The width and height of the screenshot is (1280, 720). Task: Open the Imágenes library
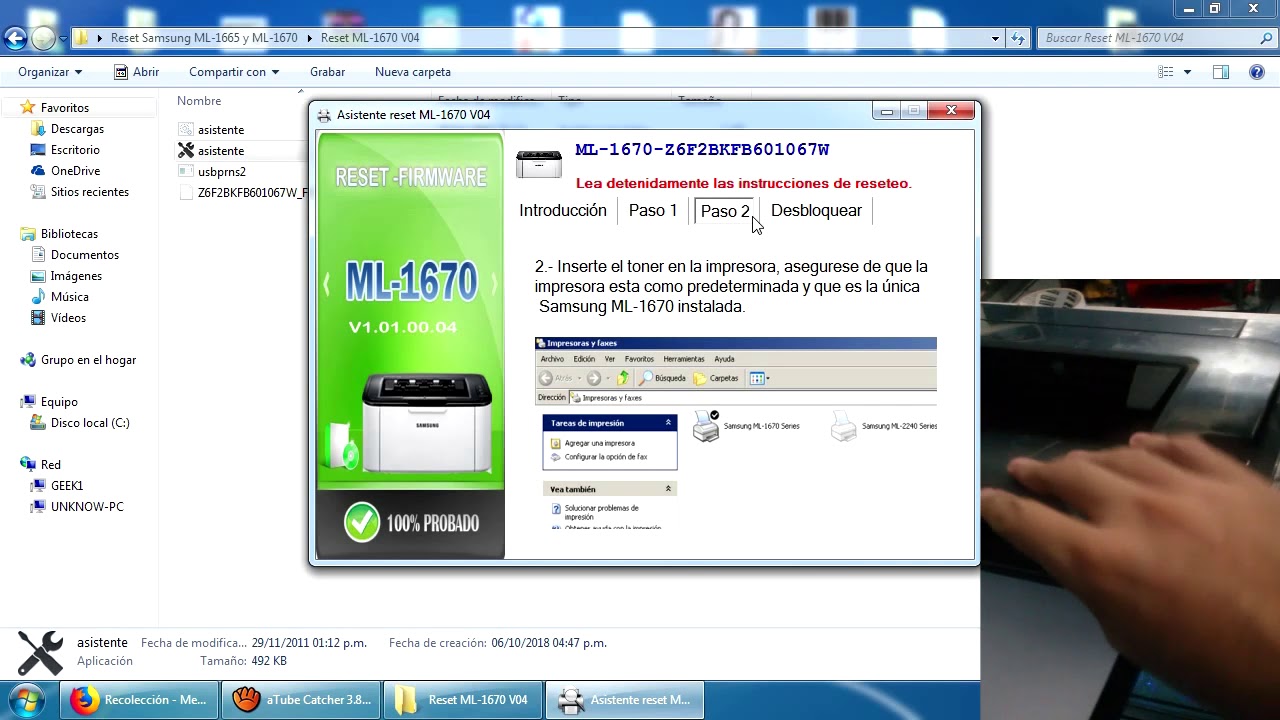coord(76,276)
